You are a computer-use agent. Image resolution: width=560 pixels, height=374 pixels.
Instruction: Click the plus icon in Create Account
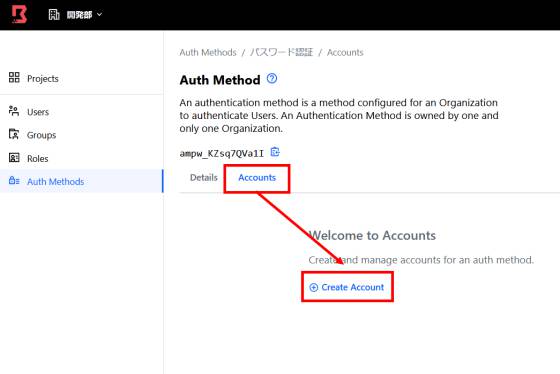pos(314,288)
